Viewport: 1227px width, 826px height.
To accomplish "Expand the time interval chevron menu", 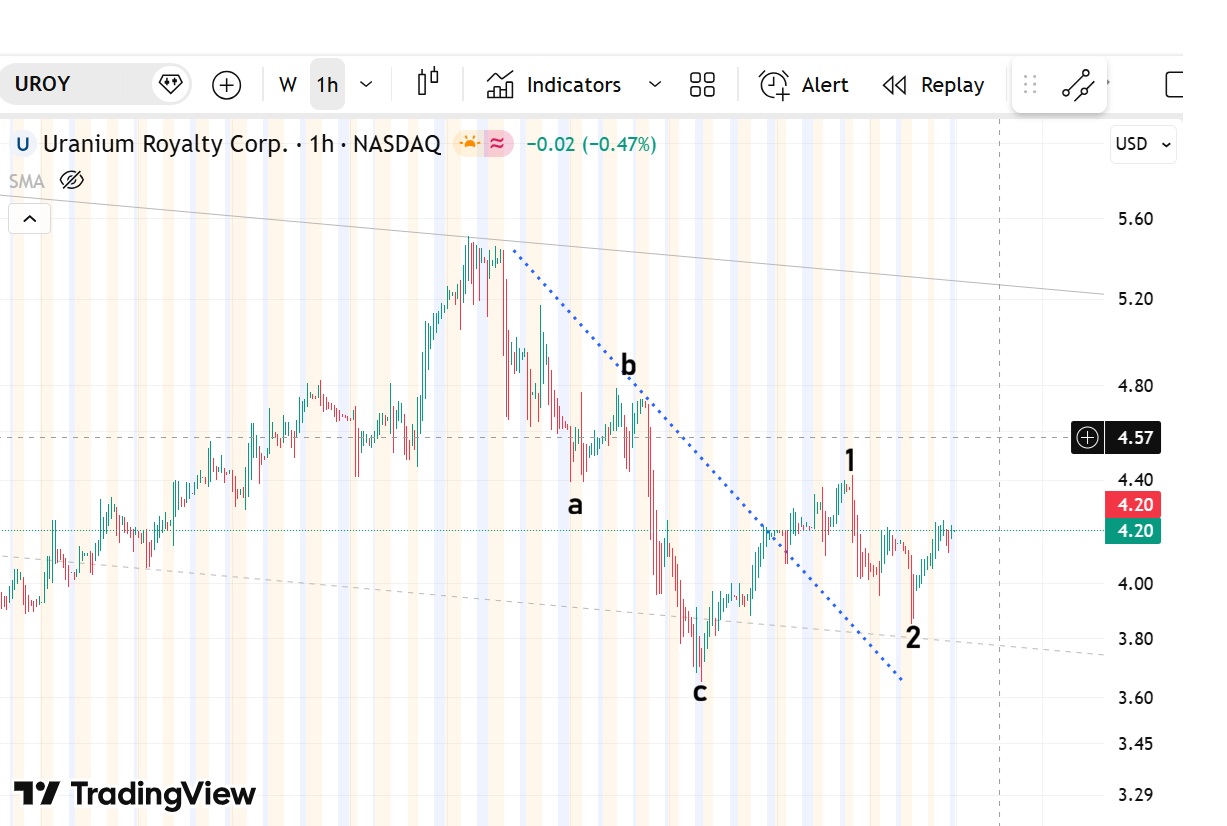I will 366,85.
